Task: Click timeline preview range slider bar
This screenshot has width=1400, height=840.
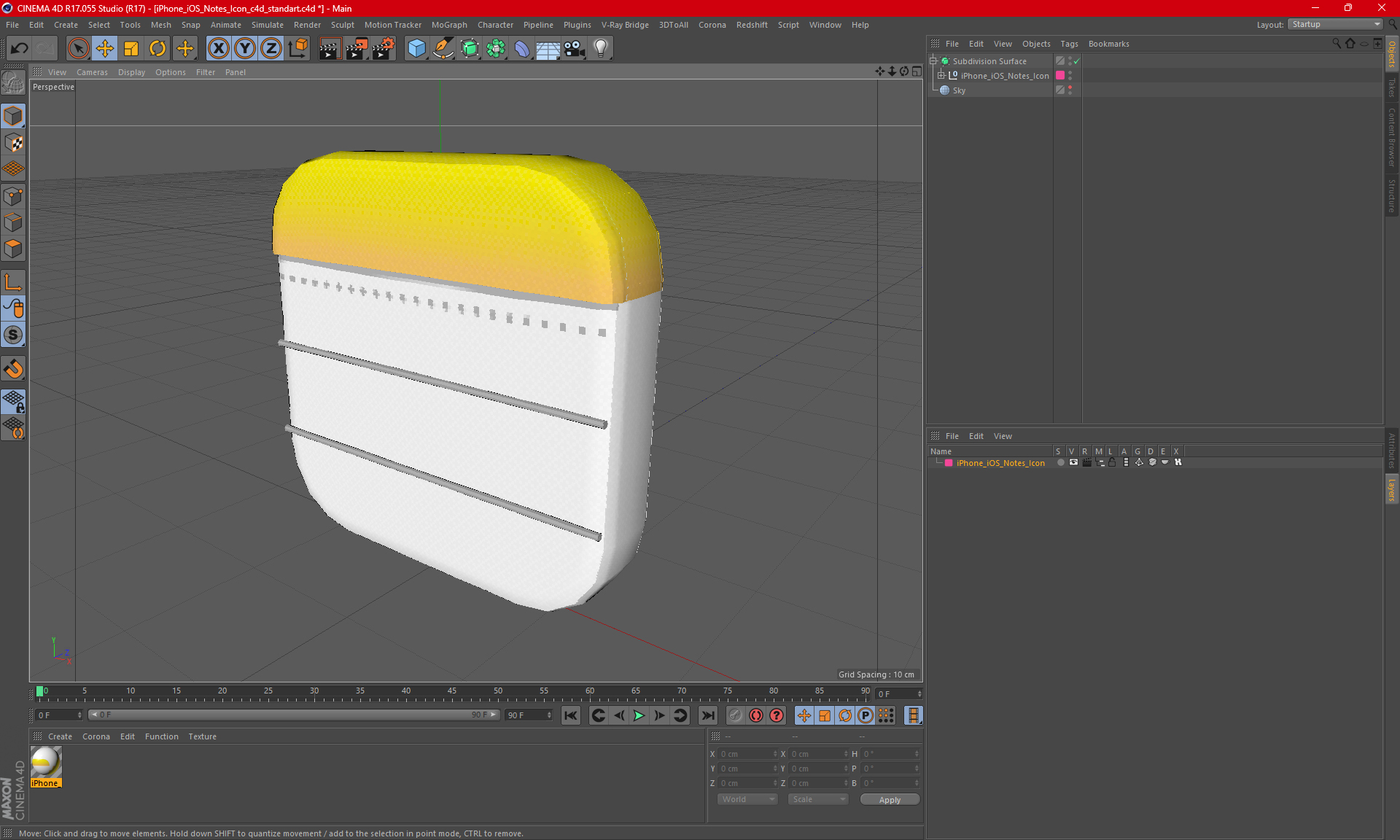Action: point(293,715)
